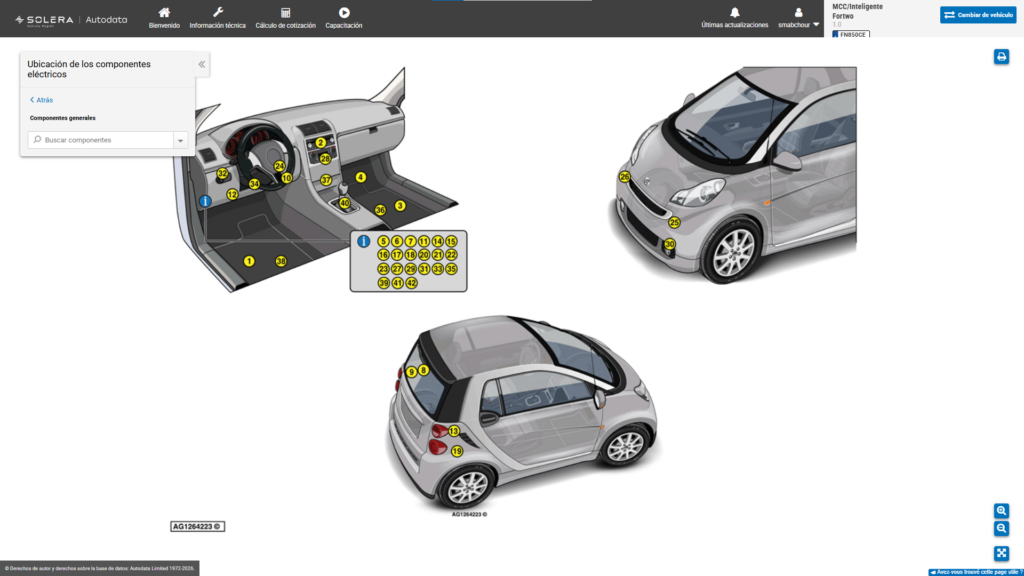This screenshot has width=1024, height=576.
Task: Click the Solera Autodata logo
Action: (x=71, y=20)
